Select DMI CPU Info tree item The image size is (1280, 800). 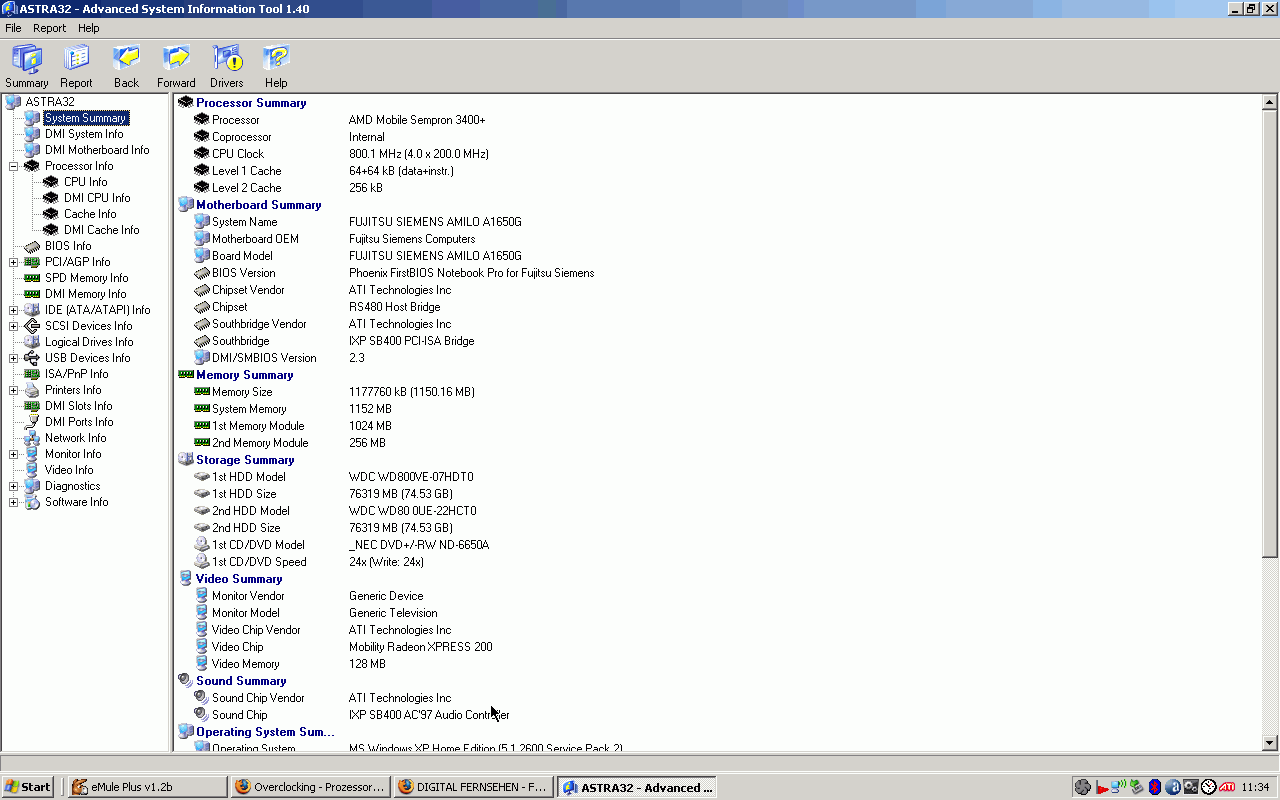tap(97, 198)
